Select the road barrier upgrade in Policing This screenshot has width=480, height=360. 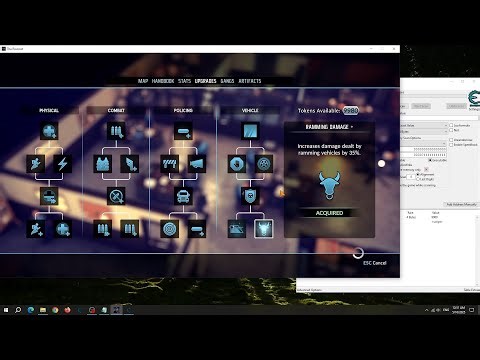[x=170, y=164]
